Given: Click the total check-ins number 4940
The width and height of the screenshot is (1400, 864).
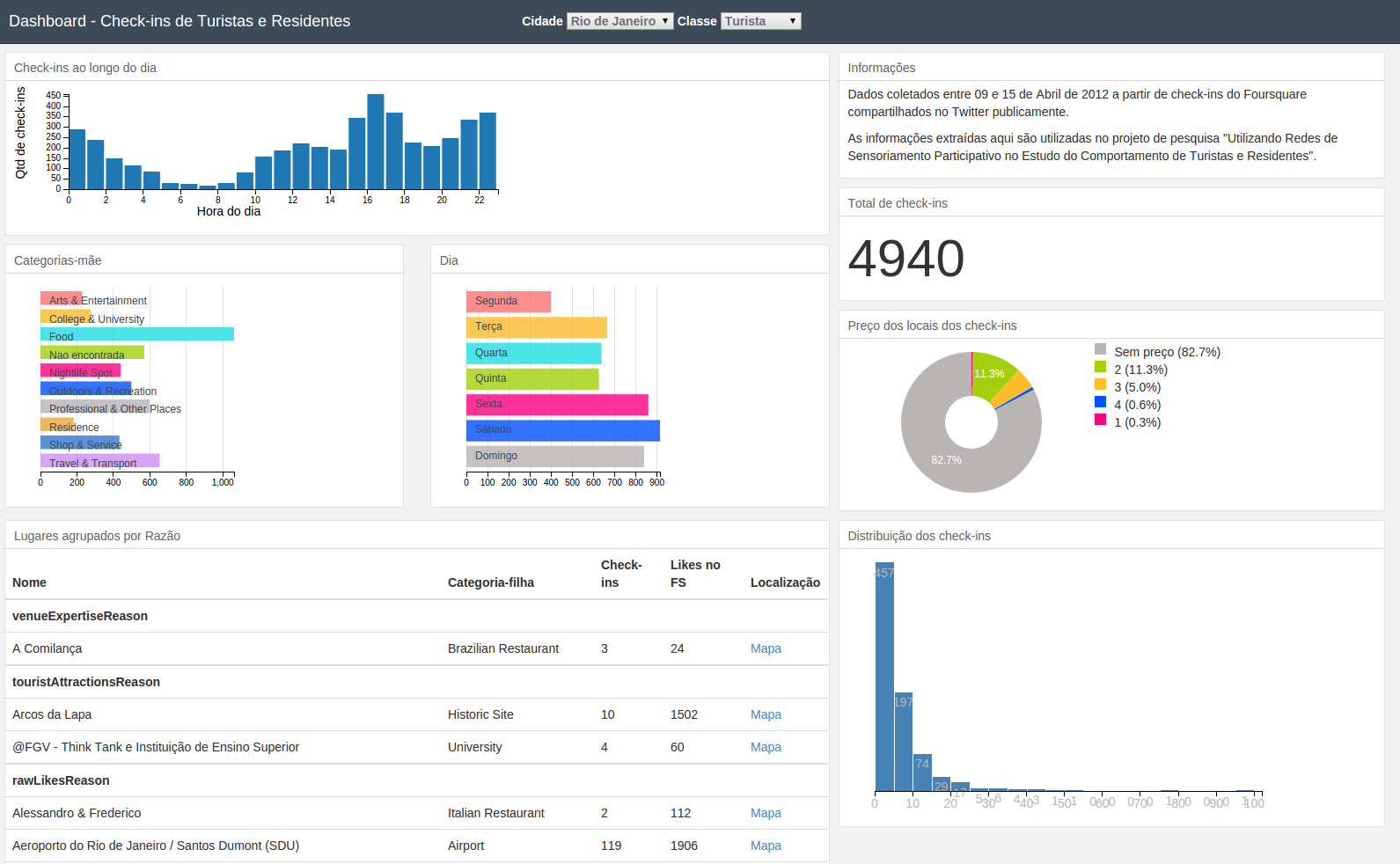Looking at the screenshot, I should click(x=906, y=259).
